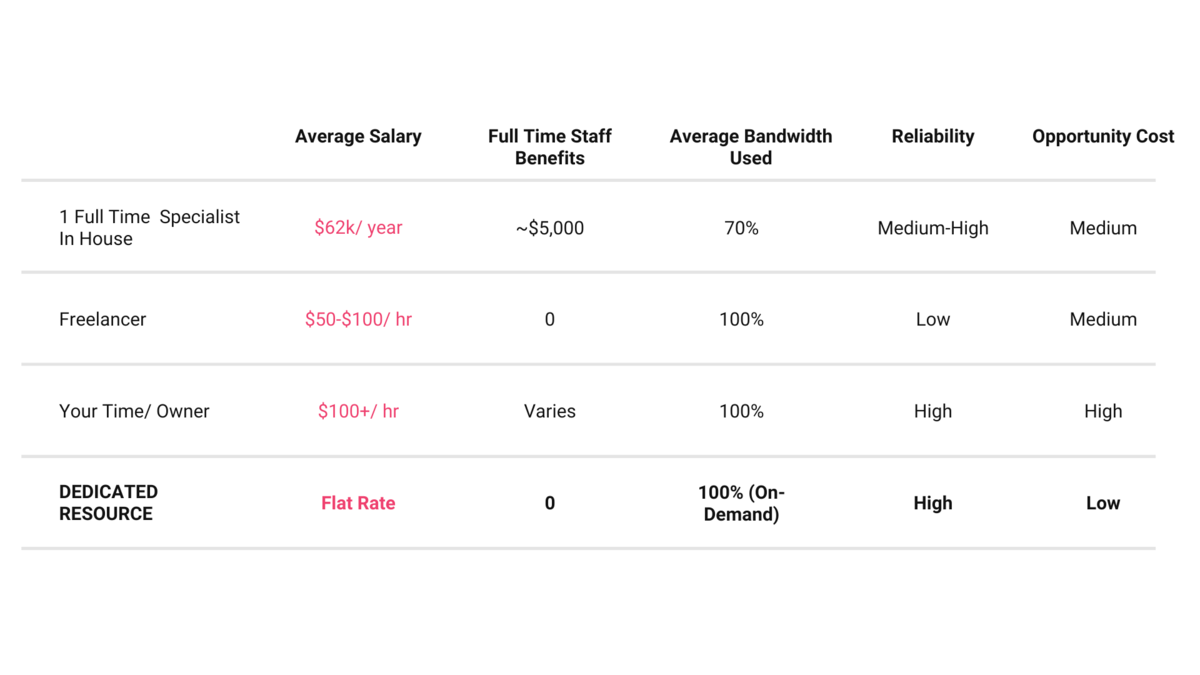
Task: Click the 100% (On-Demand) bandwidth cell
Action: pos(741,503)
